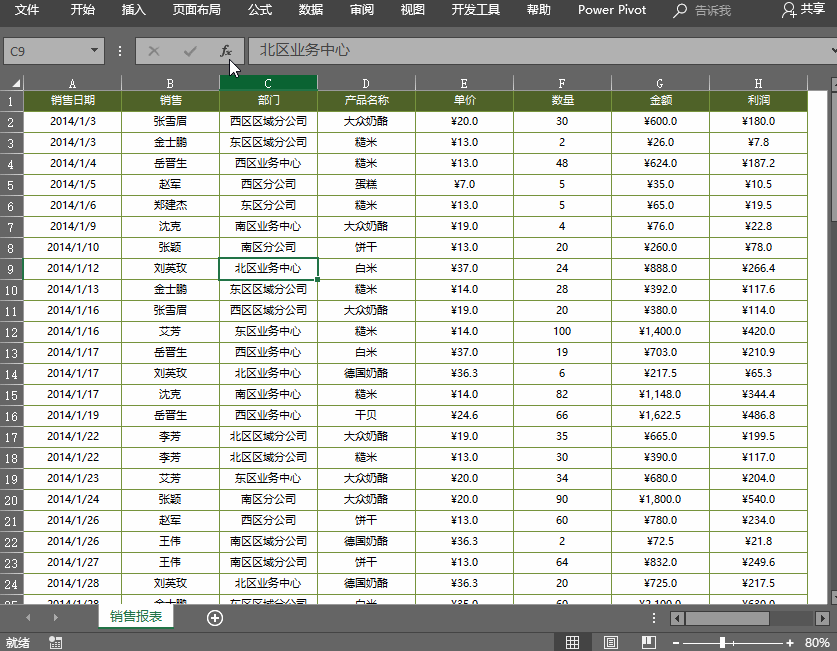Screen dimensions: 837x651
Task: Click the Select All triangle corner
Action: click(x=16, y=83)
